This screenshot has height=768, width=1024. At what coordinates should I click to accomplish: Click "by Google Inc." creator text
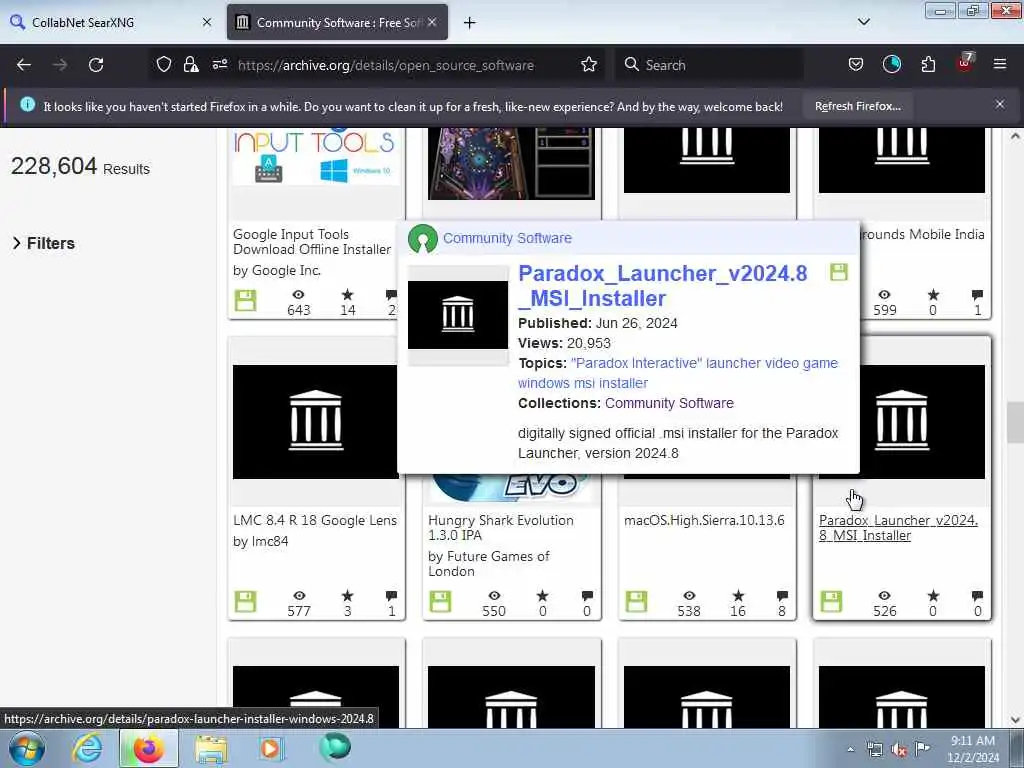coord(276,270)
